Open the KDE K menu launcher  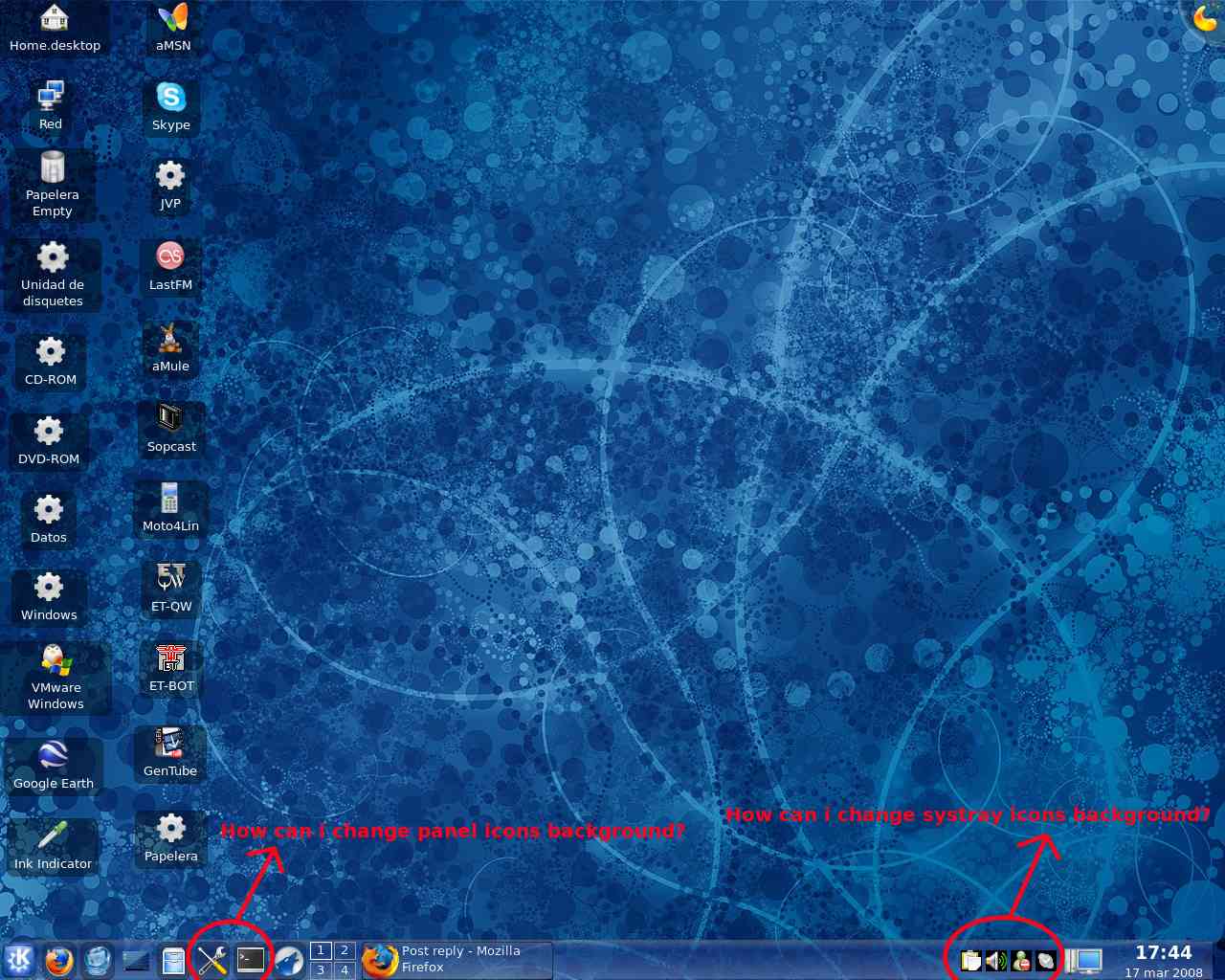point(19,960)
